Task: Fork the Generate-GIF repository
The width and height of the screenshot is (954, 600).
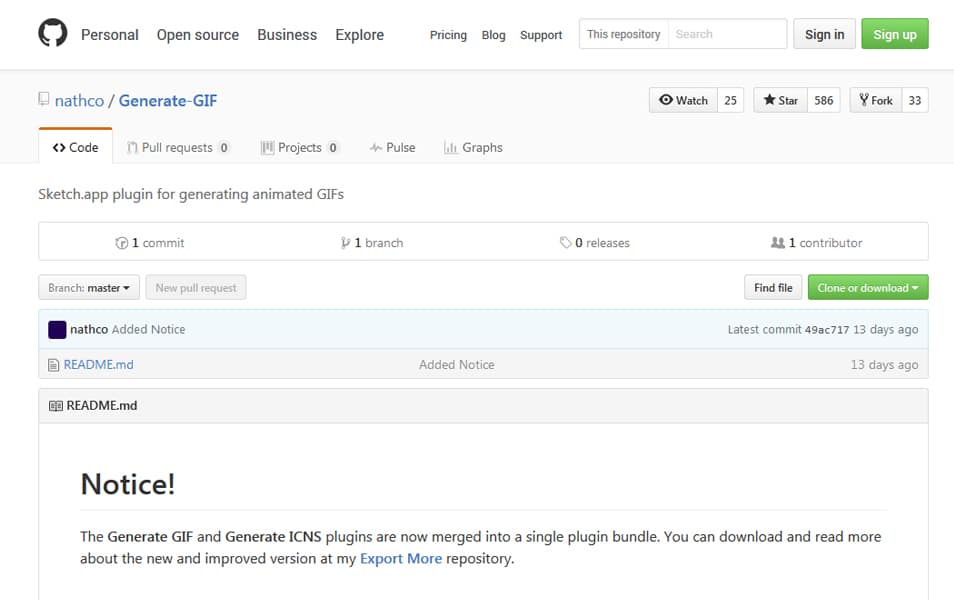Action: [875, 100]
